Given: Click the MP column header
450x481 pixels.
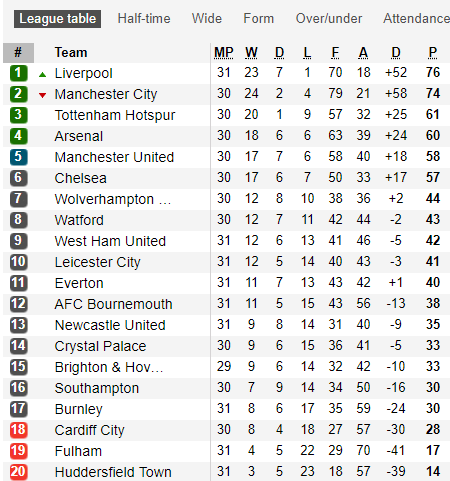Looking at the screenshot, I should pos(224,53).
